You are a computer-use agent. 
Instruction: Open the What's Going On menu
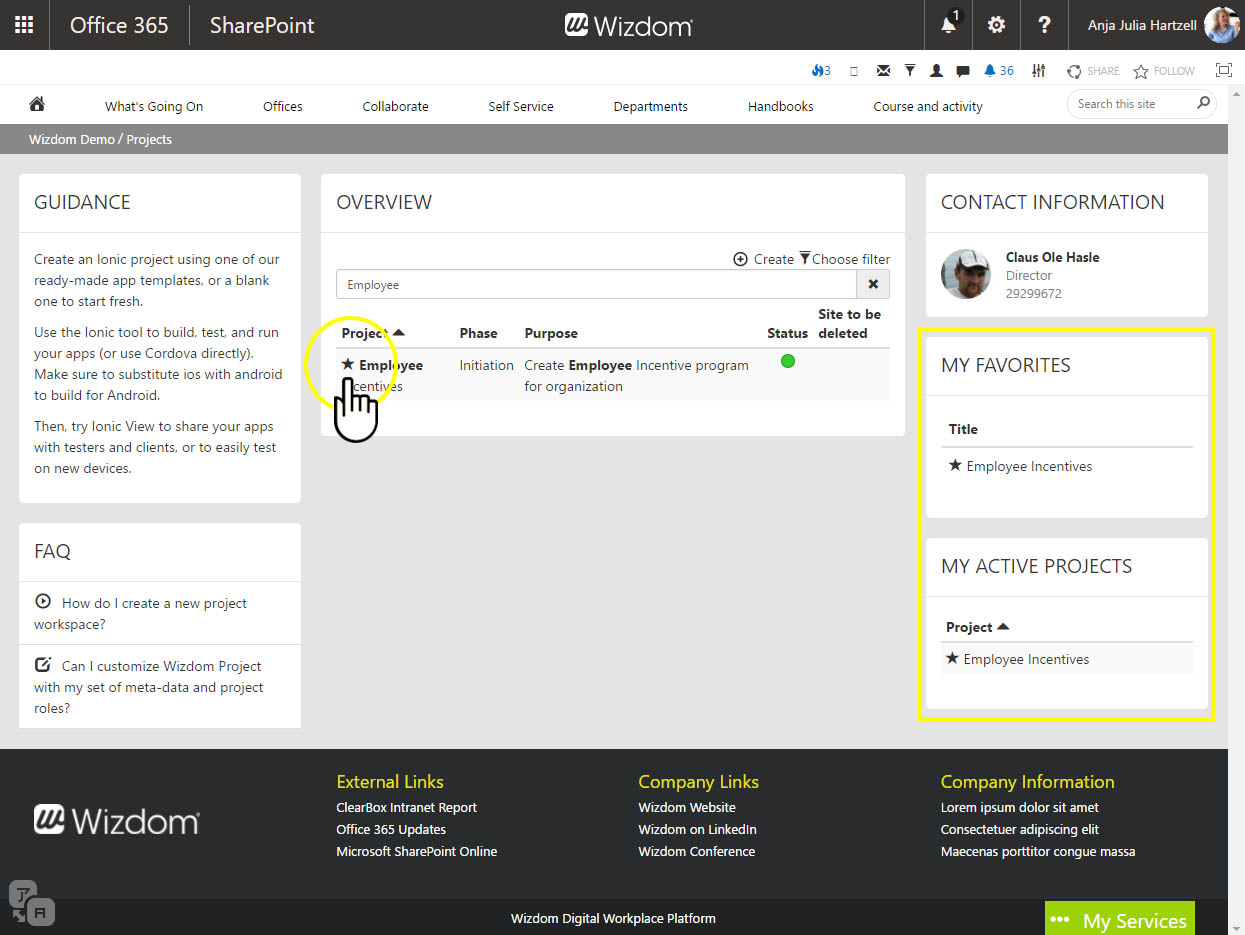(x=154, y=106)
